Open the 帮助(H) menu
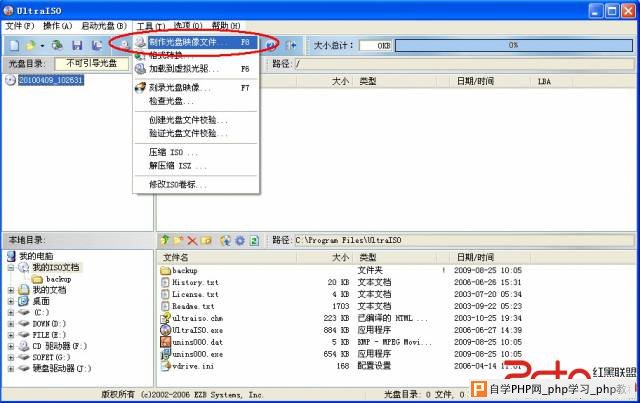Viewport: 640px width, 403px height. (226, 26)
